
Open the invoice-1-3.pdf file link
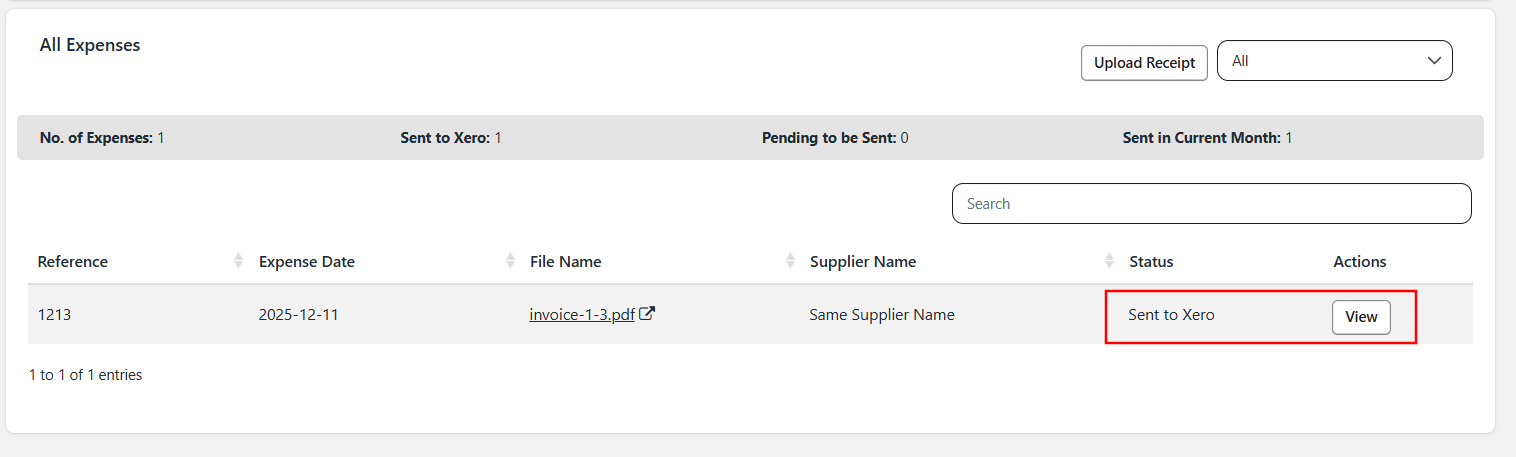click(581, 315)
